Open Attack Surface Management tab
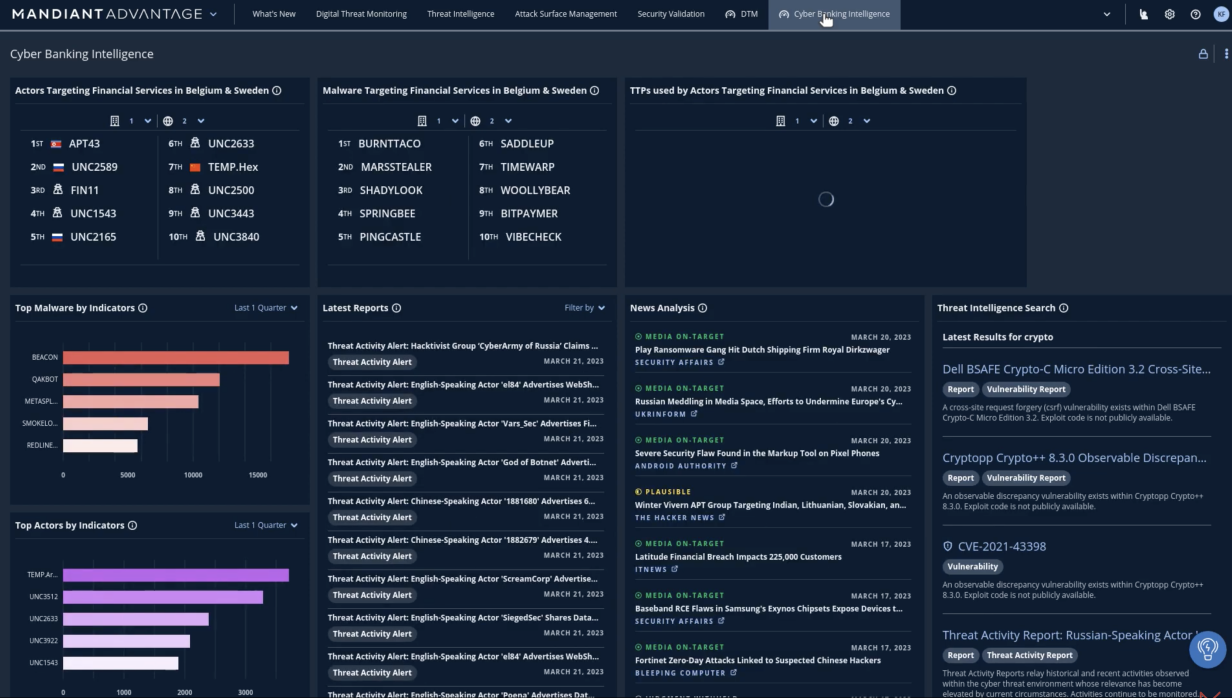Viewport: 1232px width, 698px height. [566, 14]
